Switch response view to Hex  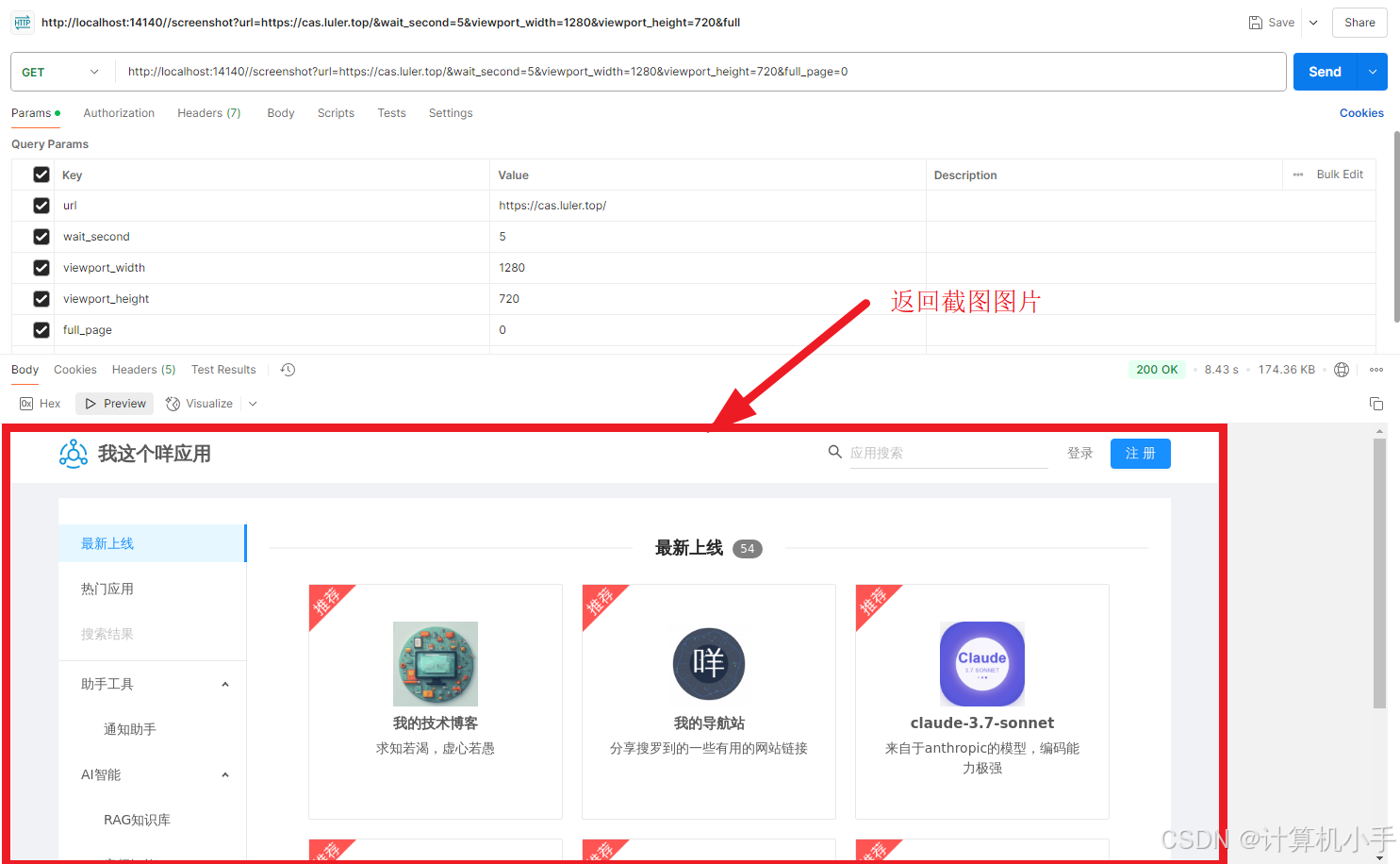point(41,404)
